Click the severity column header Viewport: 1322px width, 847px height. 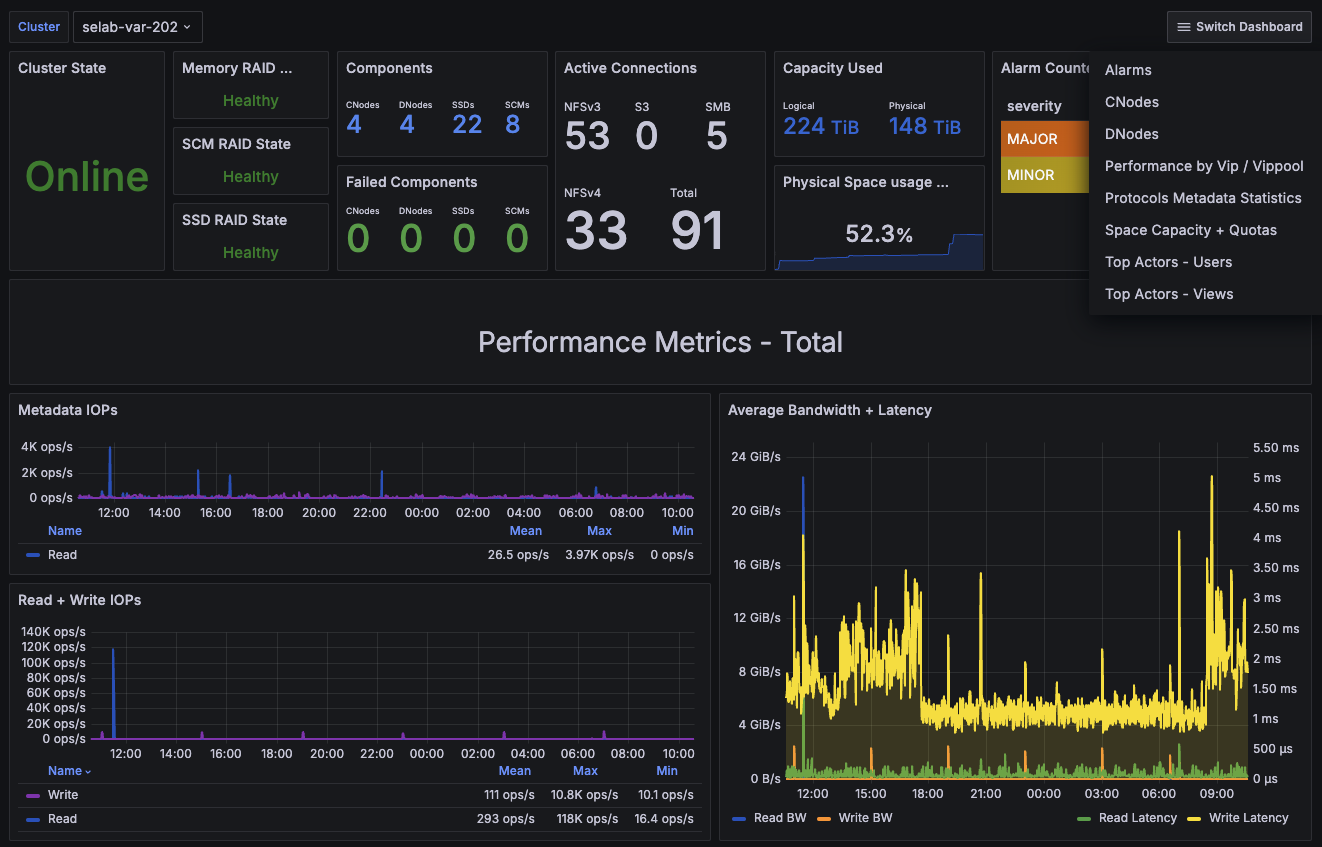(1034, 106)
